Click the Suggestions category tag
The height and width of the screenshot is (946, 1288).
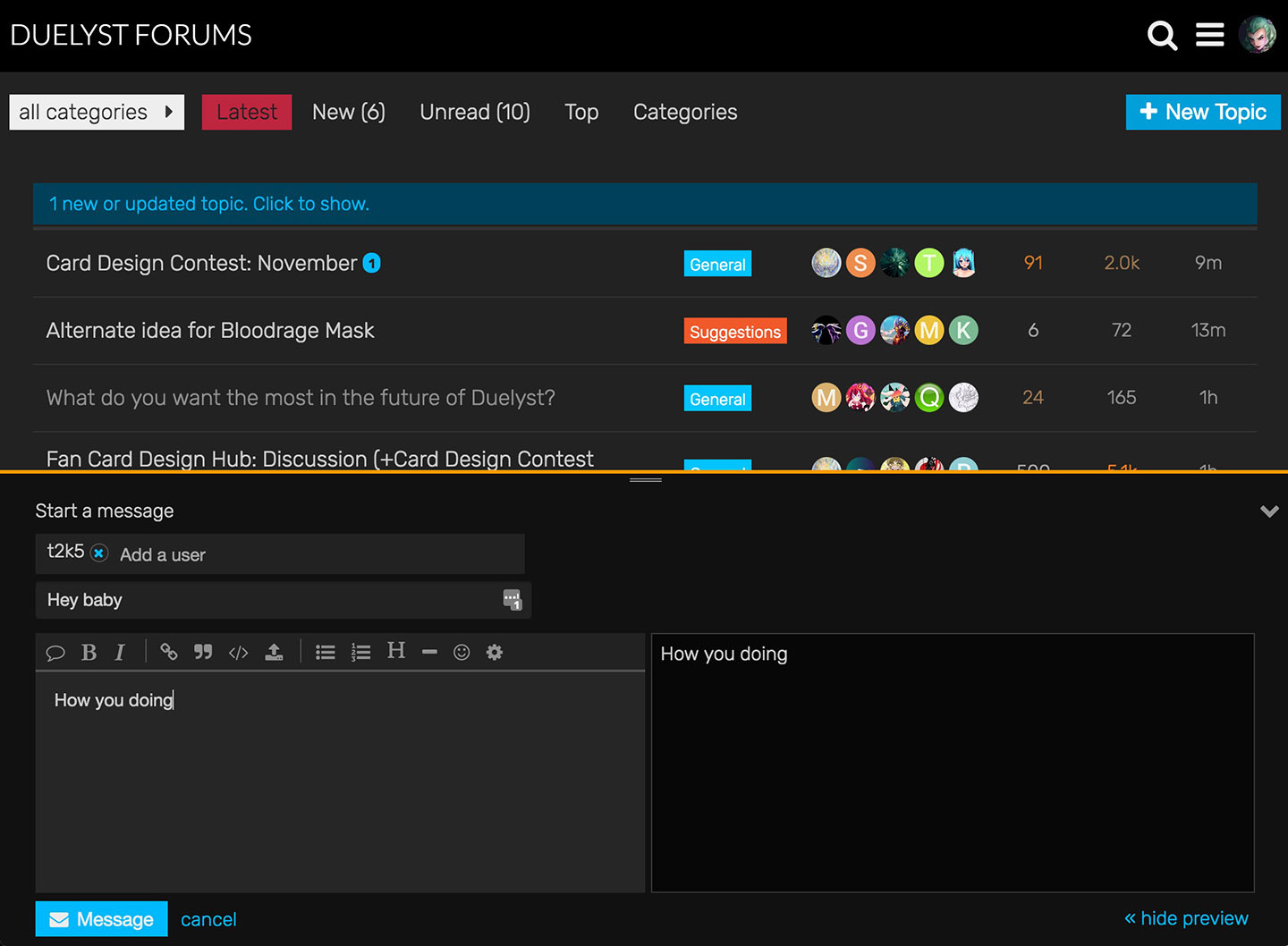(x=735, y=331)
